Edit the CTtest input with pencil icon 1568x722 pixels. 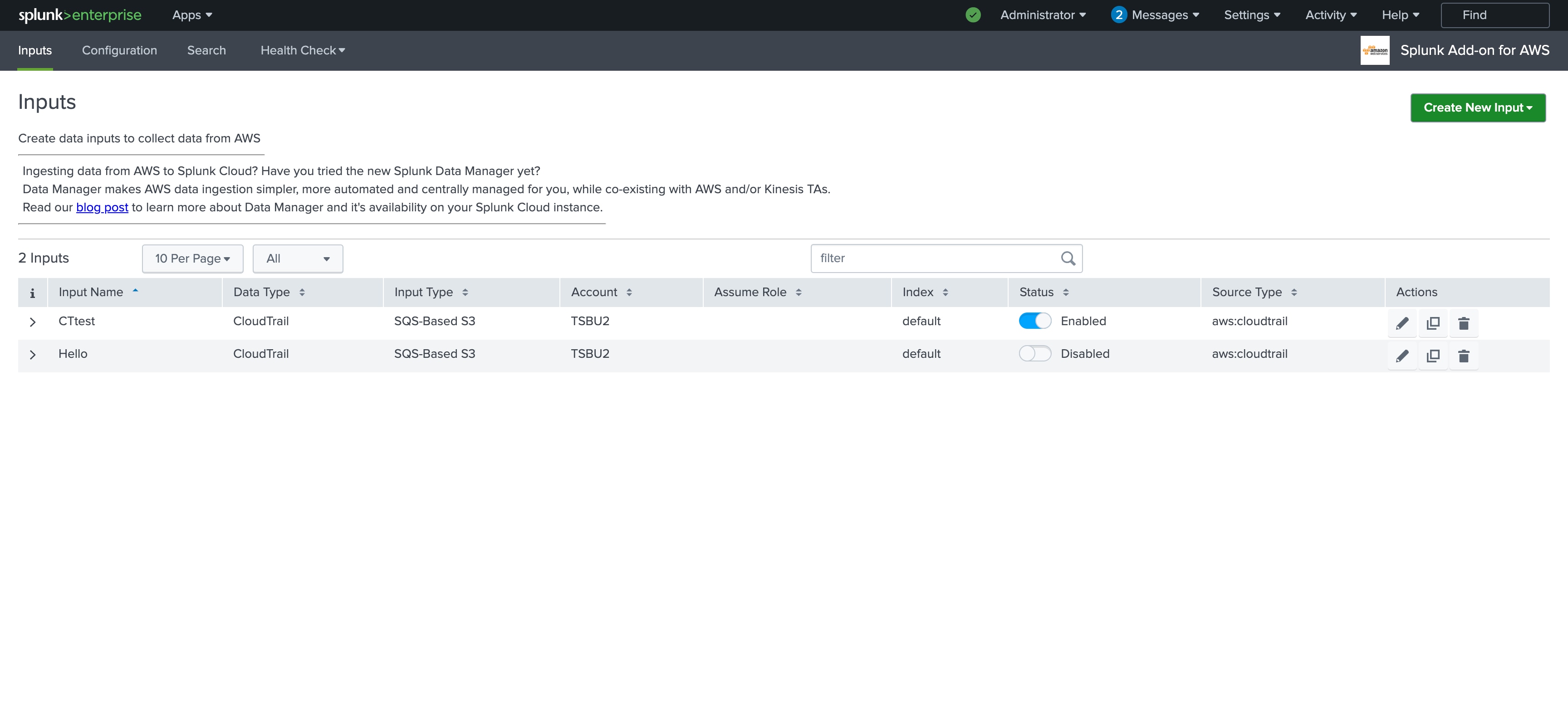pyautogui.click(x=1402, y=323)
